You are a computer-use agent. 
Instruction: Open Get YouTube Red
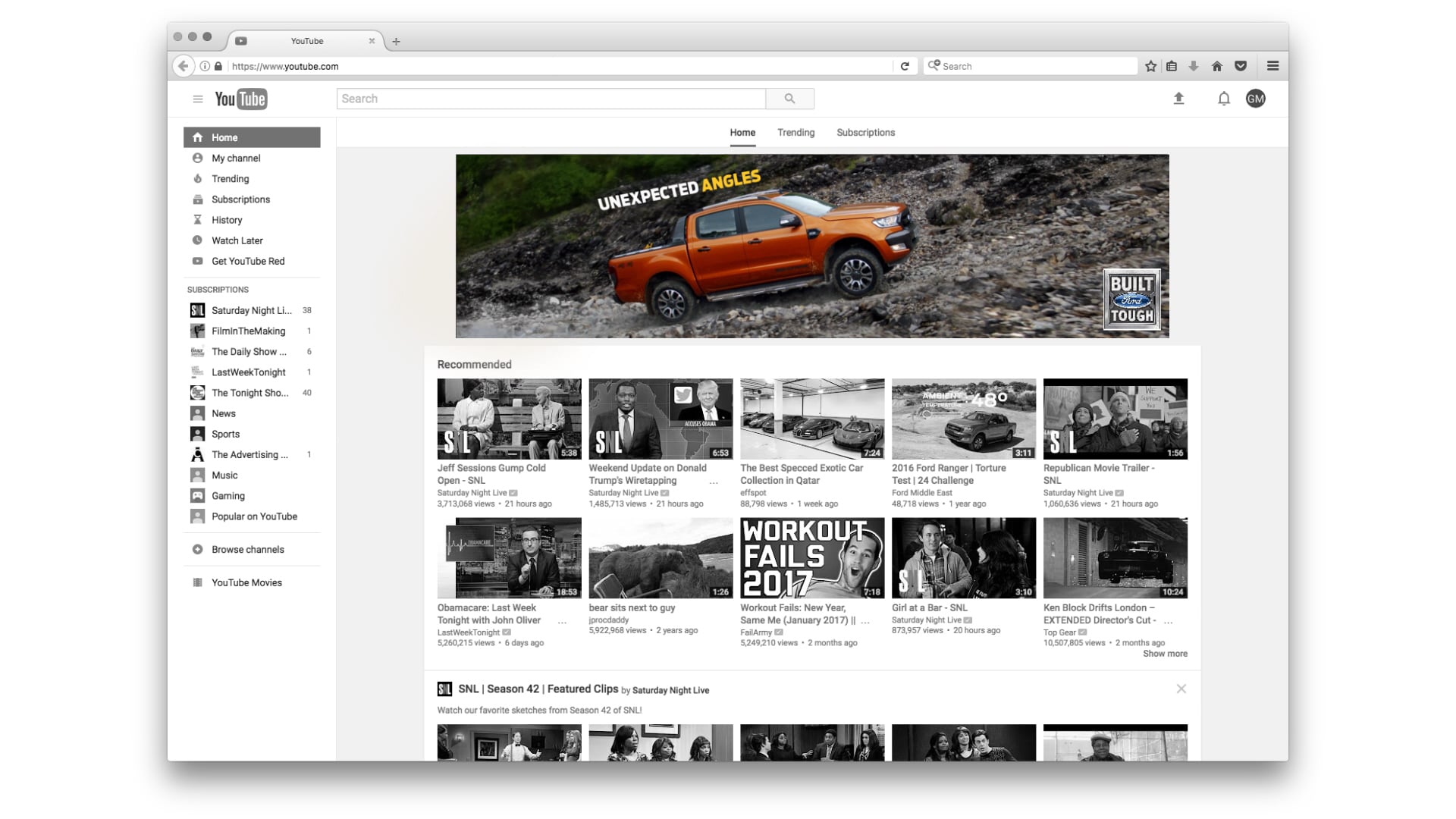pyautogui.click(x=247, y=261)
